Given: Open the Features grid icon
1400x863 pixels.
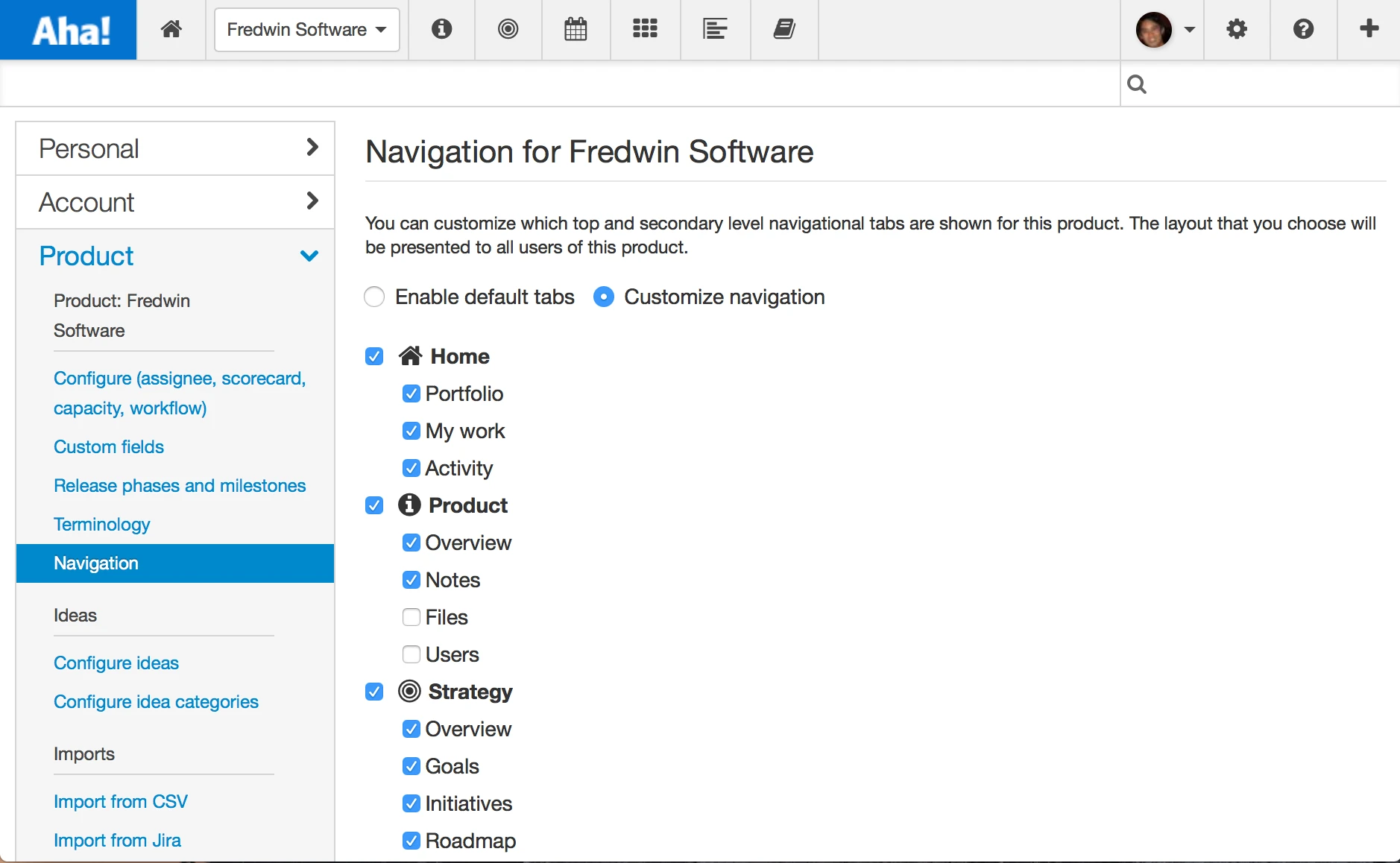Looking at the screenshot, I should click(x=645, y=29).
